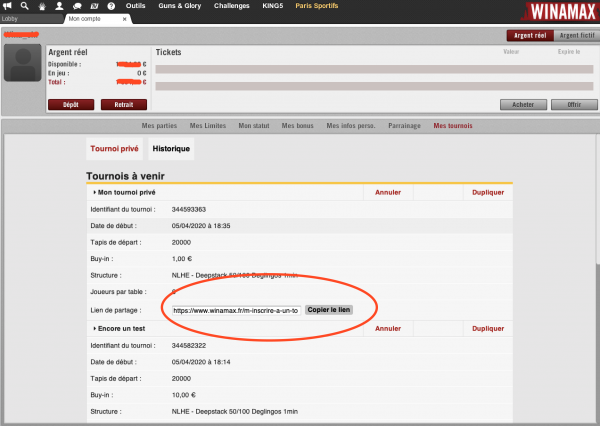Screen dimensions: 600x426
Task: Open Mes infos perso. section
Action: tap(351, 126)
